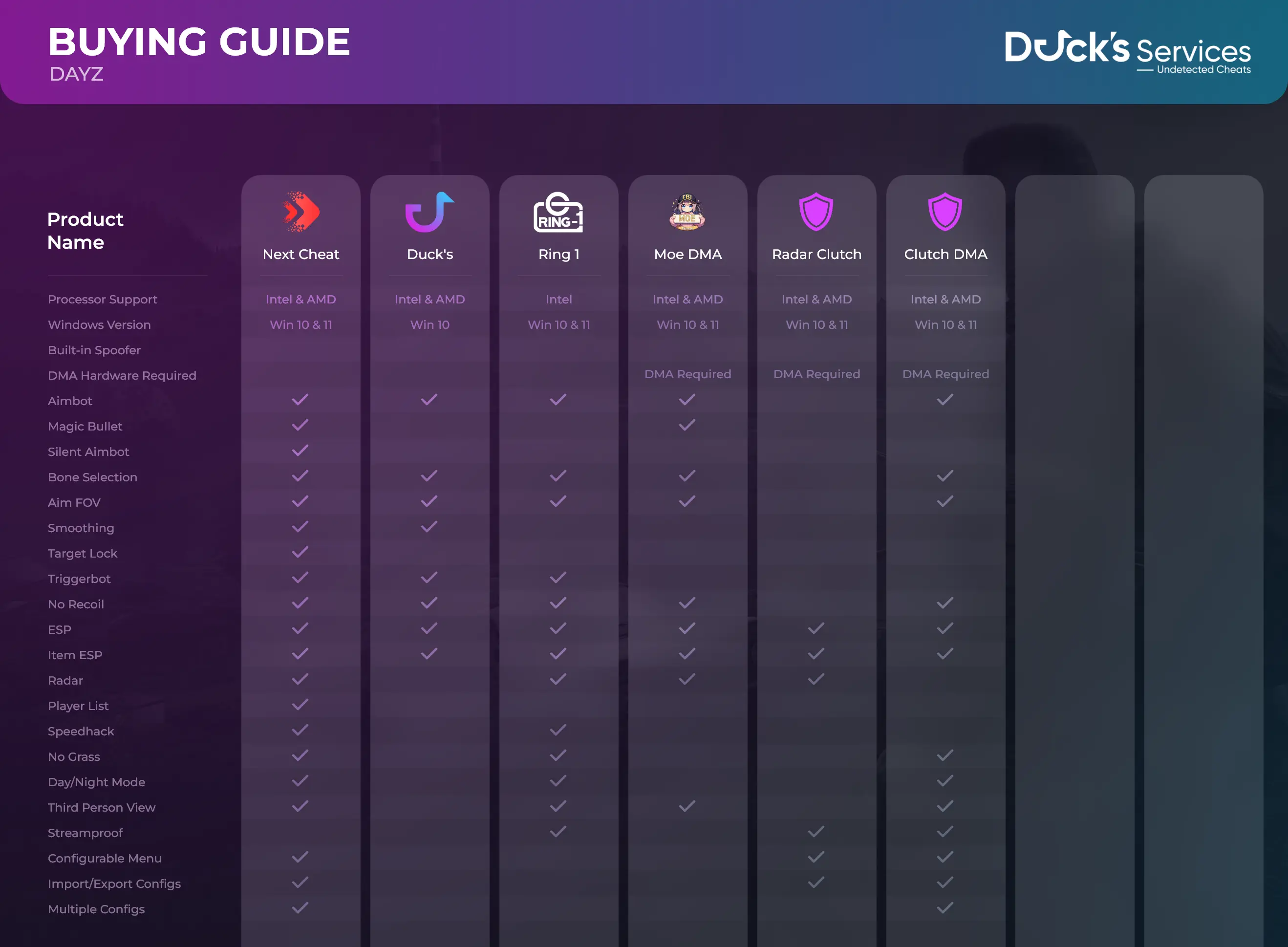Click Radar Clutch's Configurable Menu checkmark
Image resolution: width=1288 pixels, height=947 pixels.
[816, 857]
